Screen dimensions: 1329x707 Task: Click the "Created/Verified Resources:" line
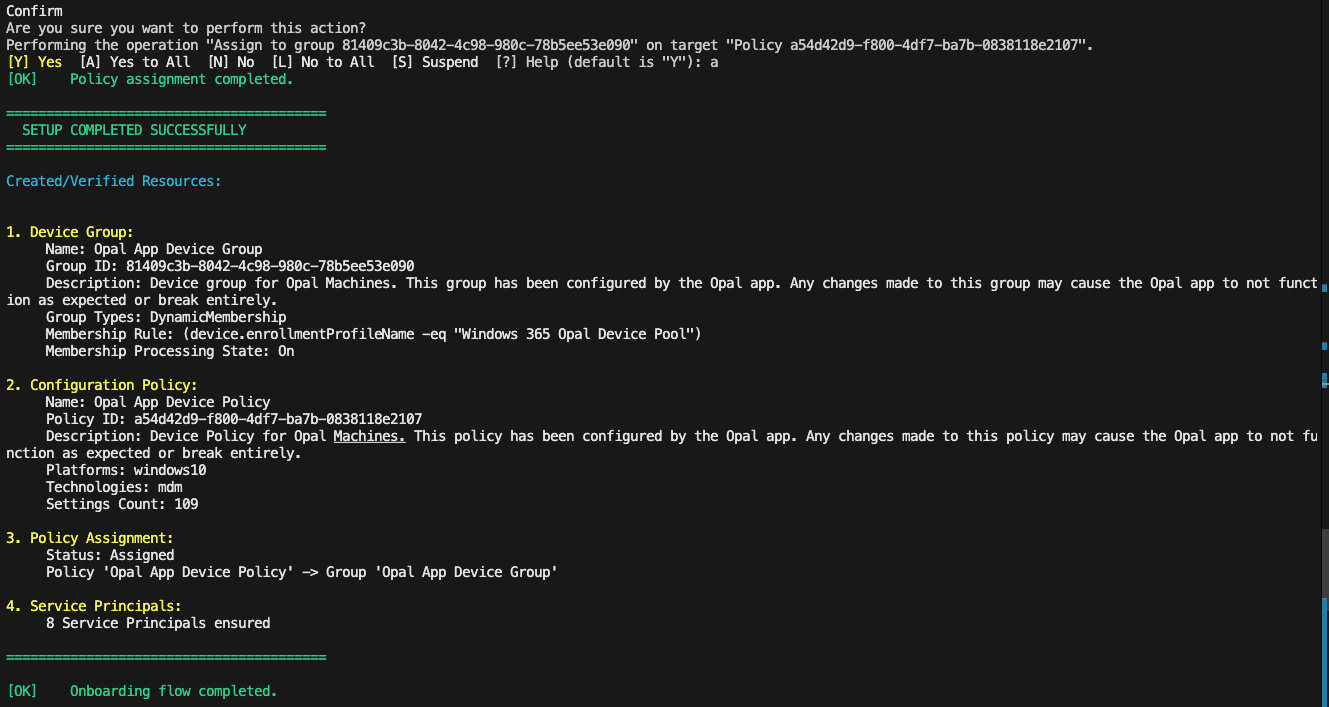pyautogui.click(x=114, y=181)
